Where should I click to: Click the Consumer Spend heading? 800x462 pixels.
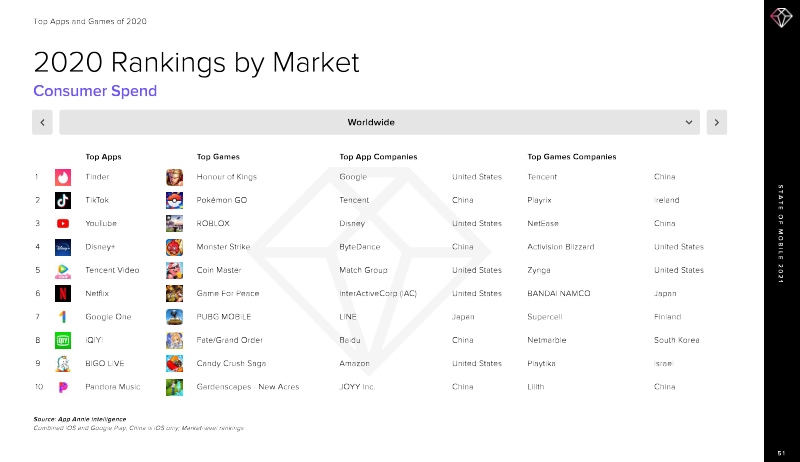point(95,91)
